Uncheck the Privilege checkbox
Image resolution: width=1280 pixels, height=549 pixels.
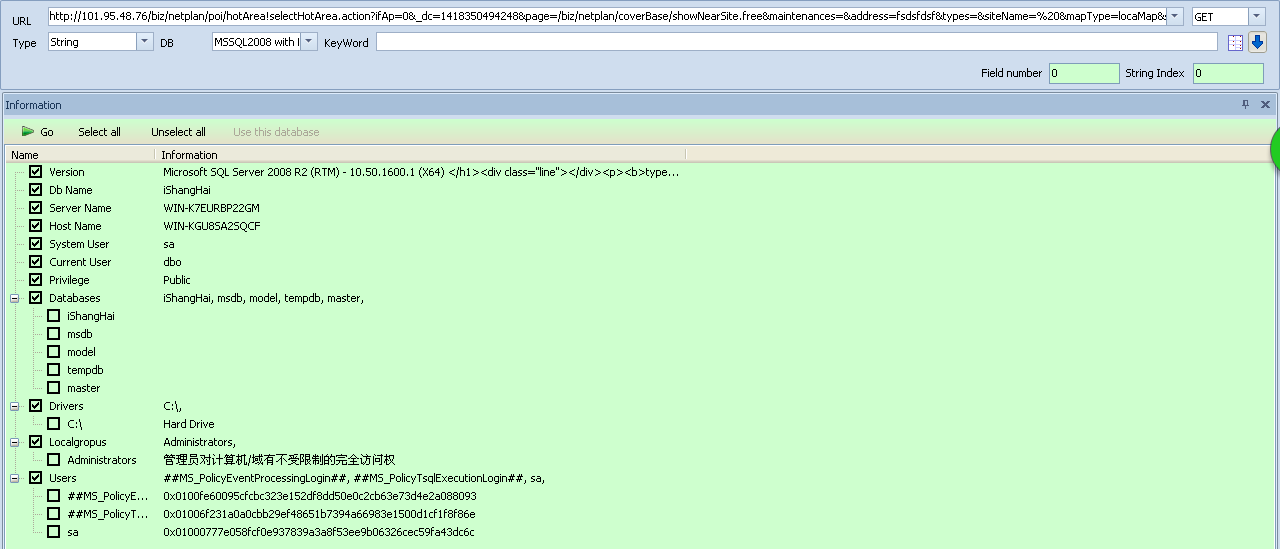click(36, 280)
